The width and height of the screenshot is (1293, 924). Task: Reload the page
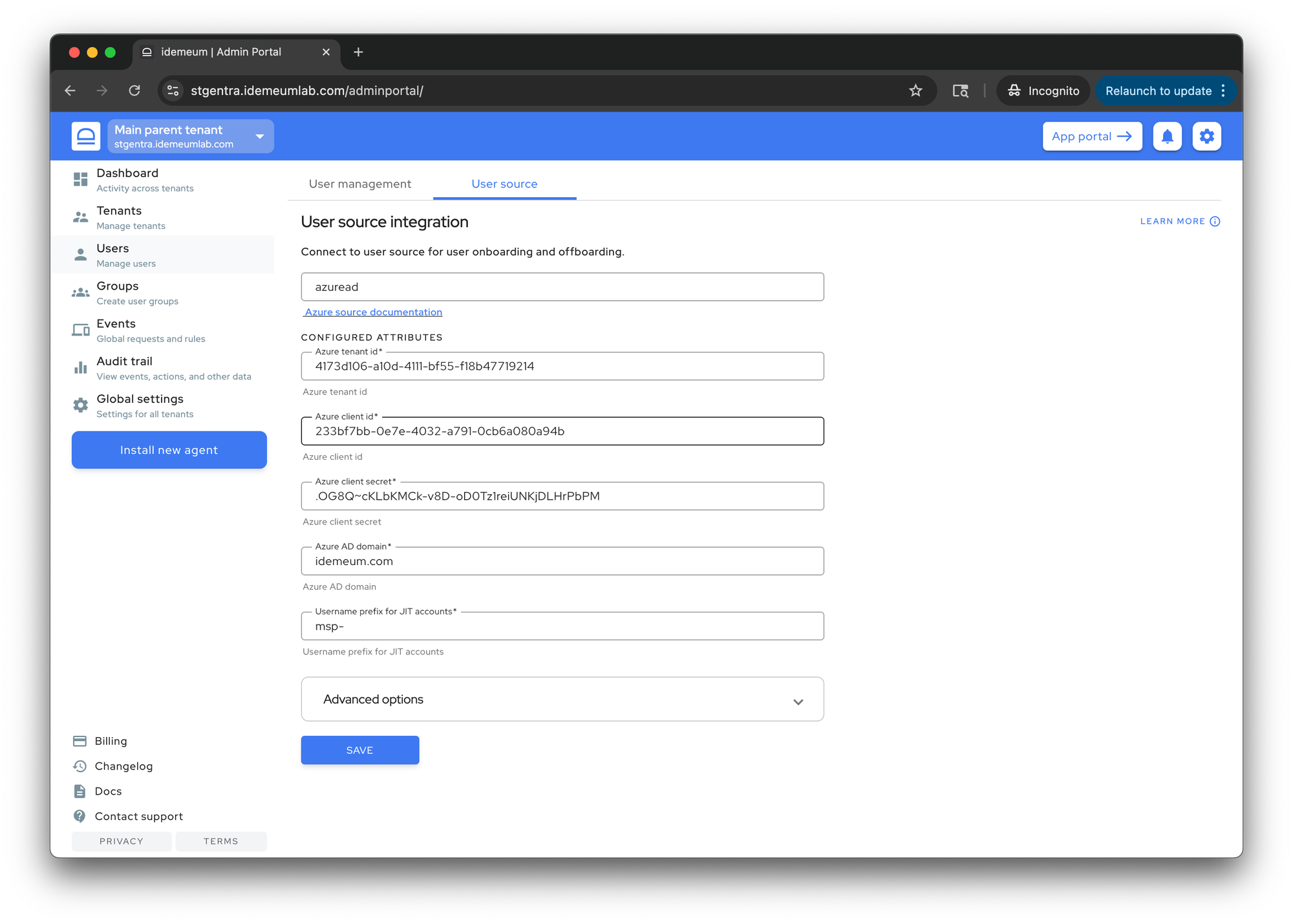tap(134, 91)
